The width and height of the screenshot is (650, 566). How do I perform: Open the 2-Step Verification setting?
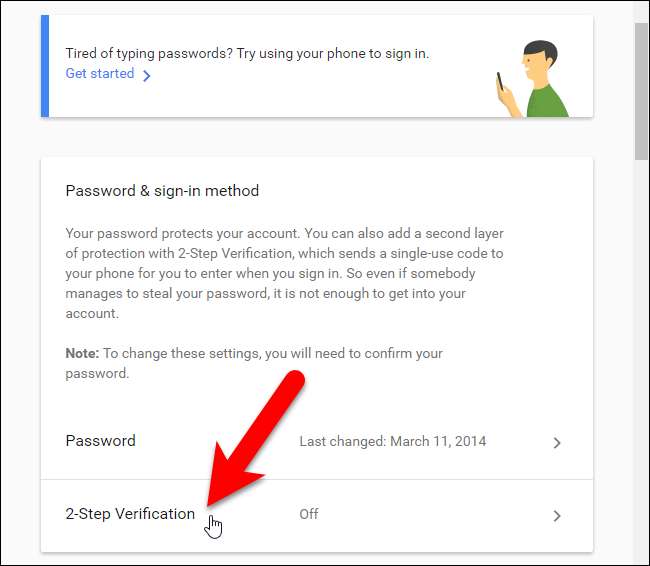pyautogui.click(x=130, y=514)
